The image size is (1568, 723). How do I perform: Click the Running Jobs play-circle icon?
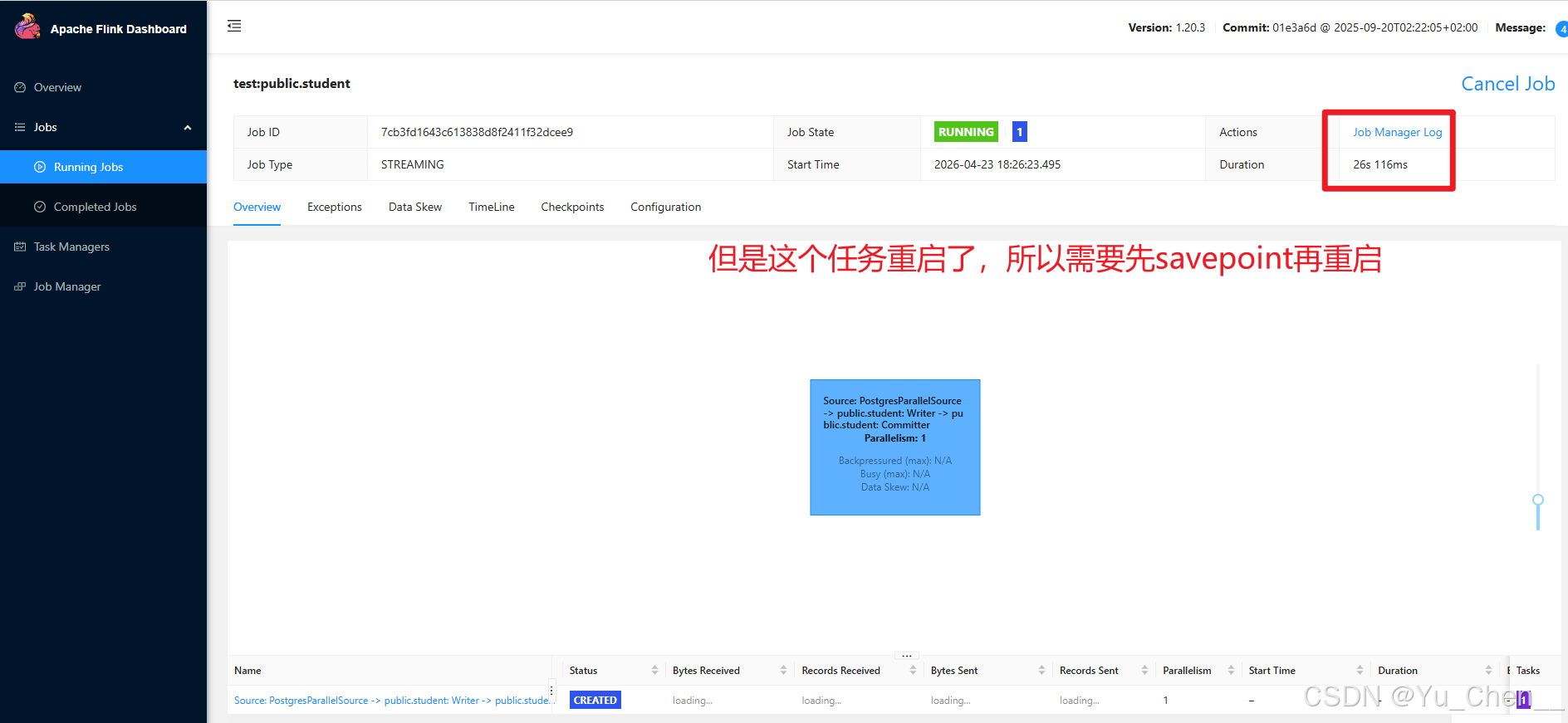pyautogui.click(x=40, y=167)
